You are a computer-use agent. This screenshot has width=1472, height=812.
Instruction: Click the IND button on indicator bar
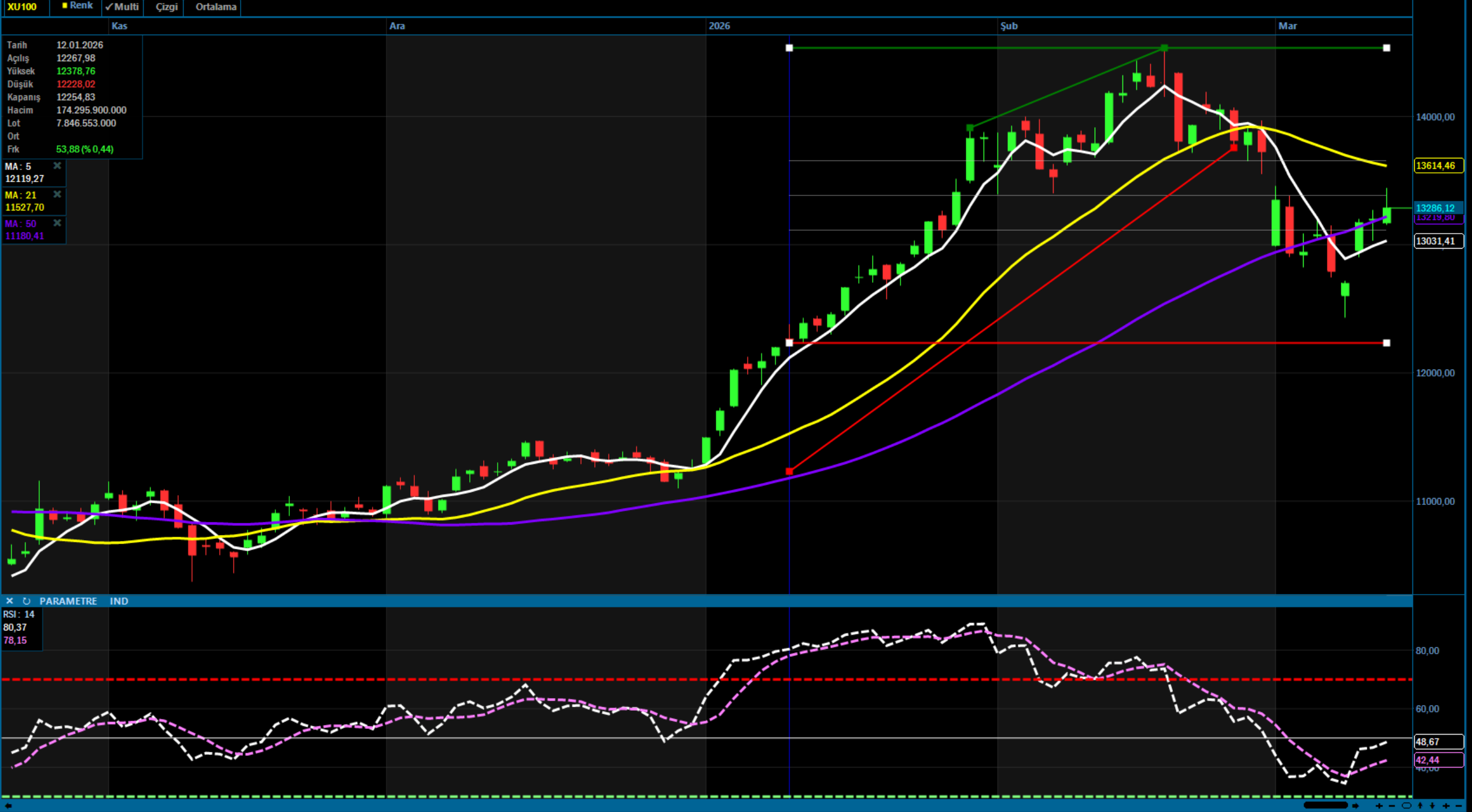tap(119, 601)
